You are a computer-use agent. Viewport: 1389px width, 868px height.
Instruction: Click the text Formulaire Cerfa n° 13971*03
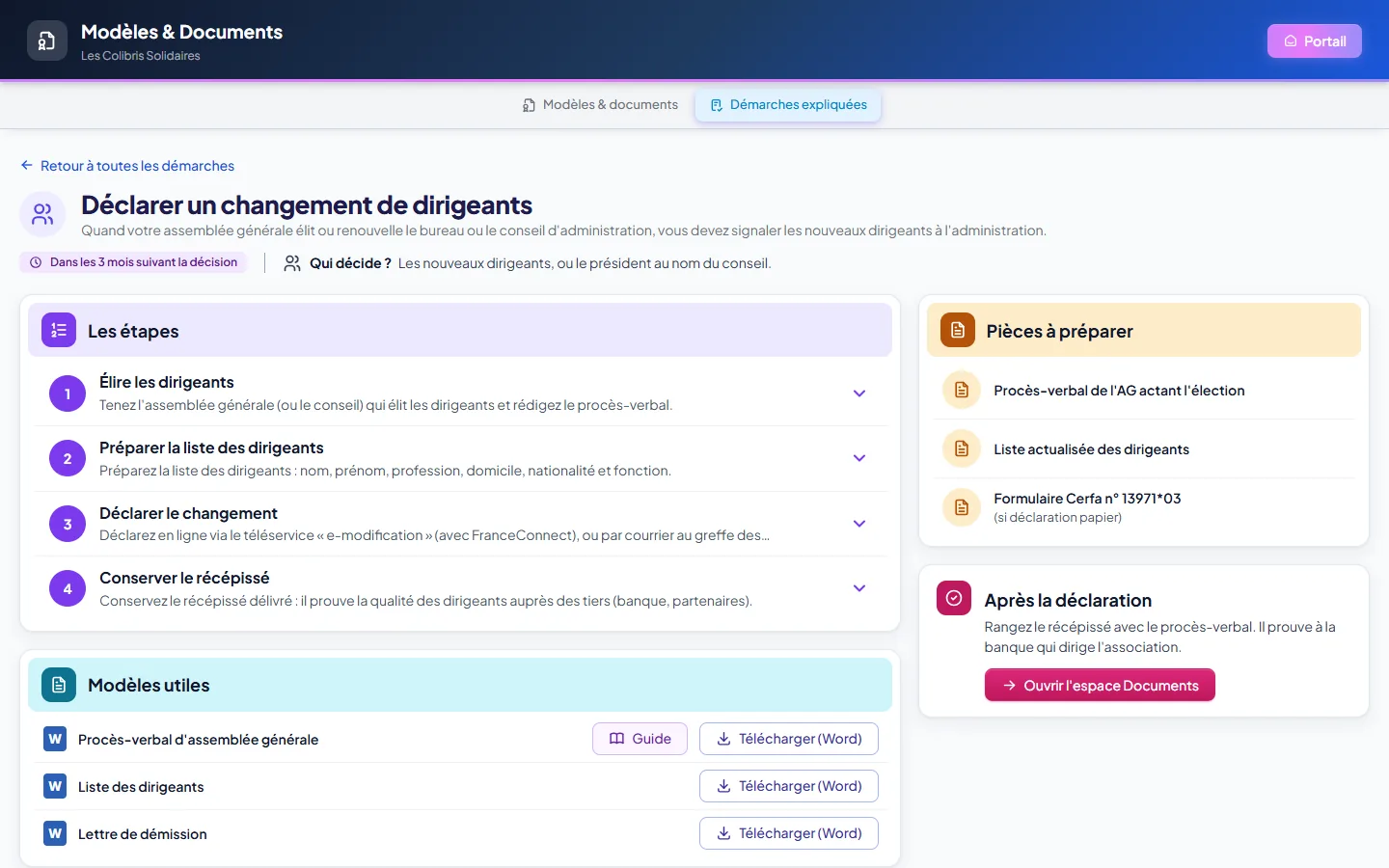pos(1087,499)
